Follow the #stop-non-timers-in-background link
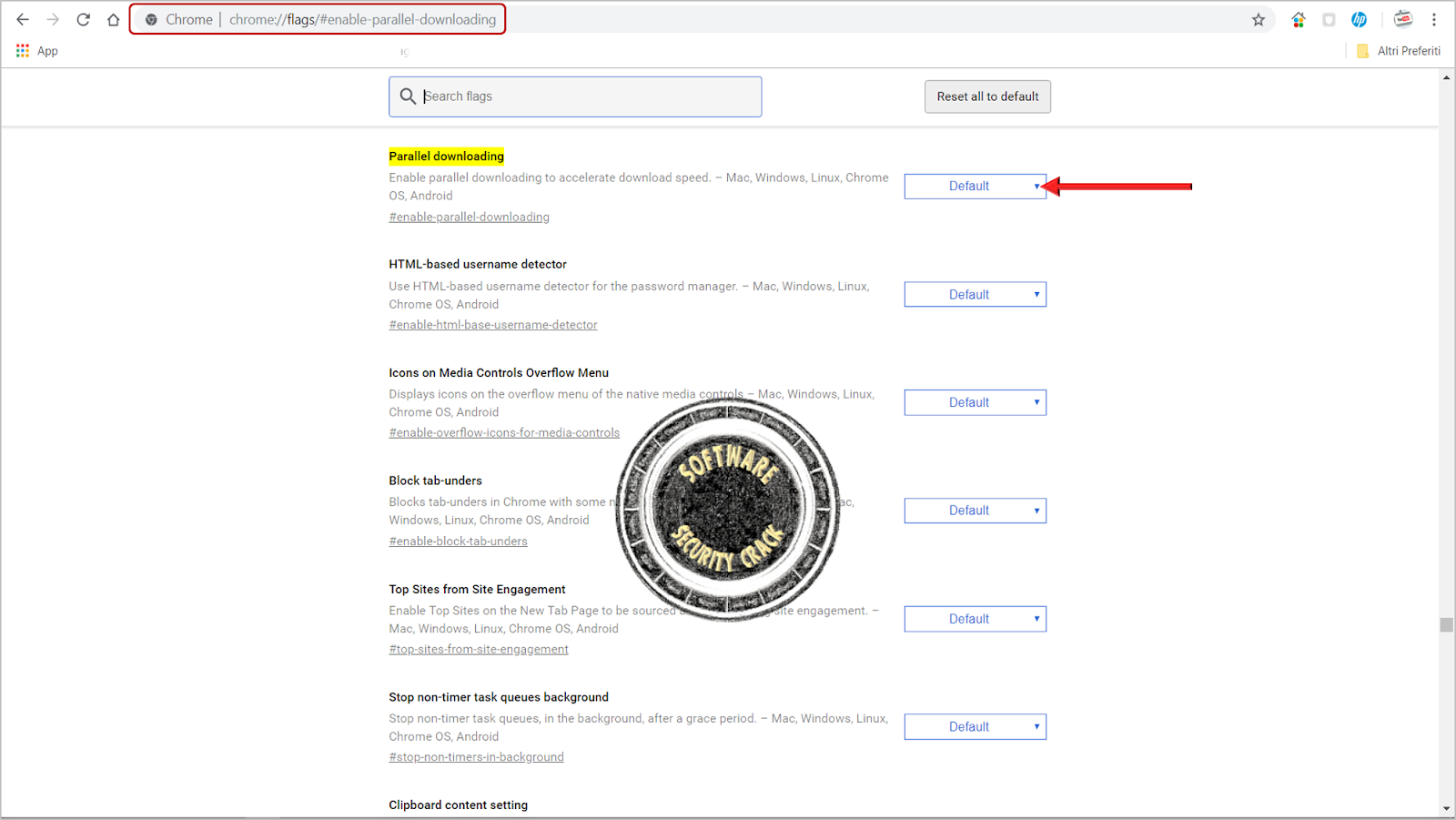Image resolution: width=1456 pixels, height=820 pixels. click(x=476, y=756)
